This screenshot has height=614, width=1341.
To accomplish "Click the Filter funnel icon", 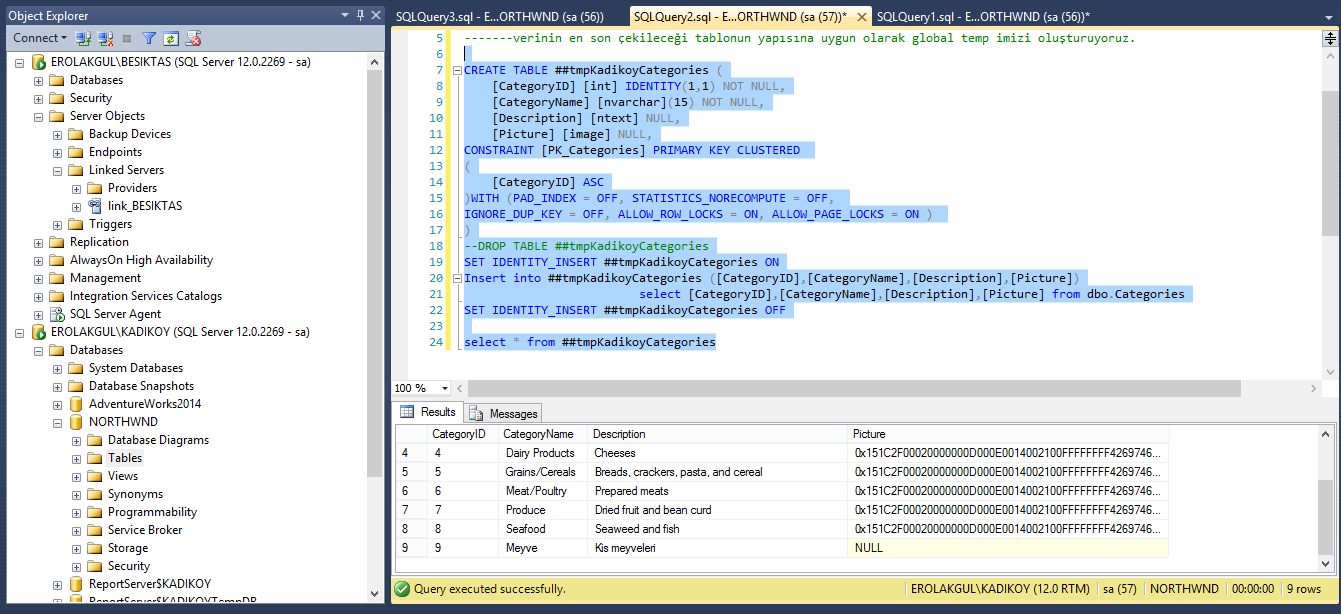I will tap(149, 38).
